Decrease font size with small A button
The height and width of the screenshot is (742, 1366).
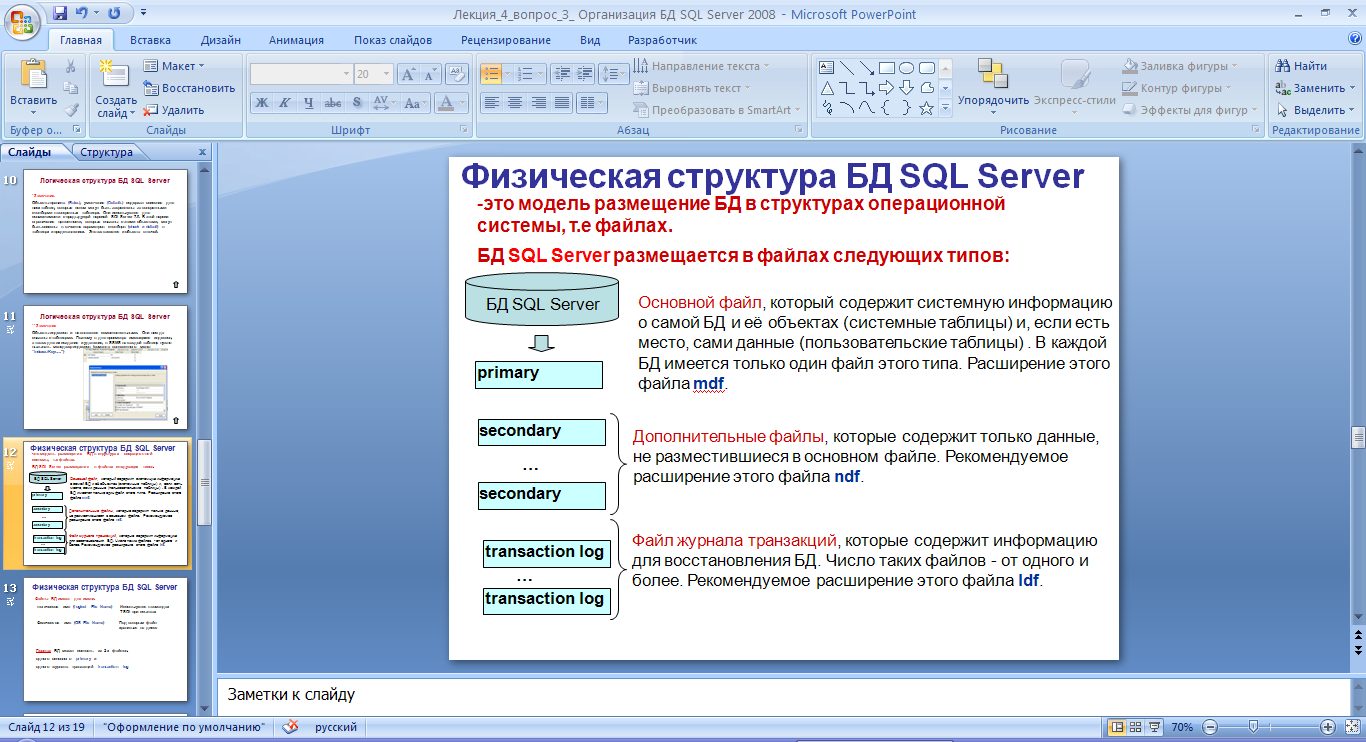(x=430, y=74)
